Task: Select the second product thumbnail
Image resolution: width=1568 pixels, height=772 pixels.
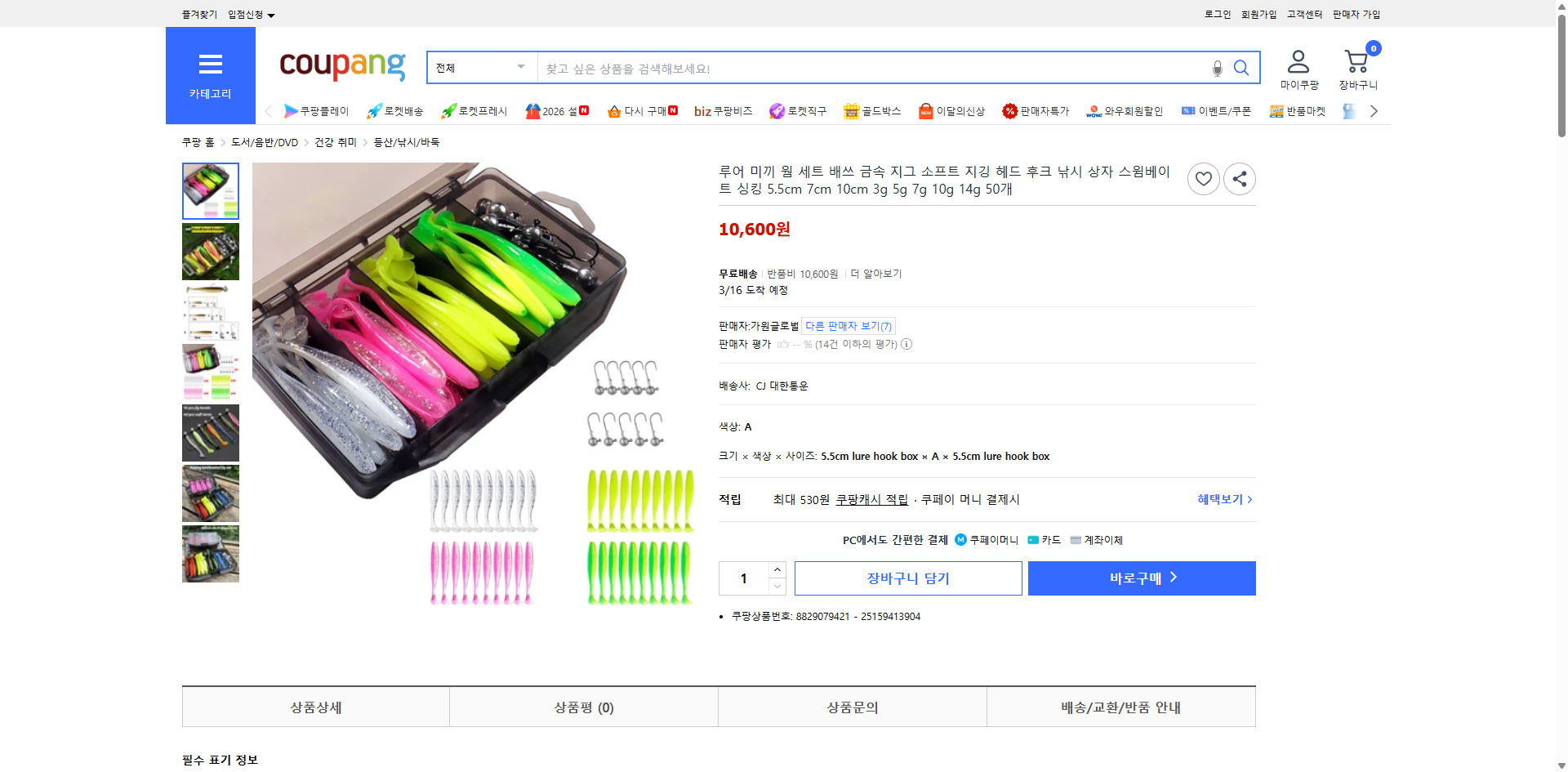Action: [210, 252]
